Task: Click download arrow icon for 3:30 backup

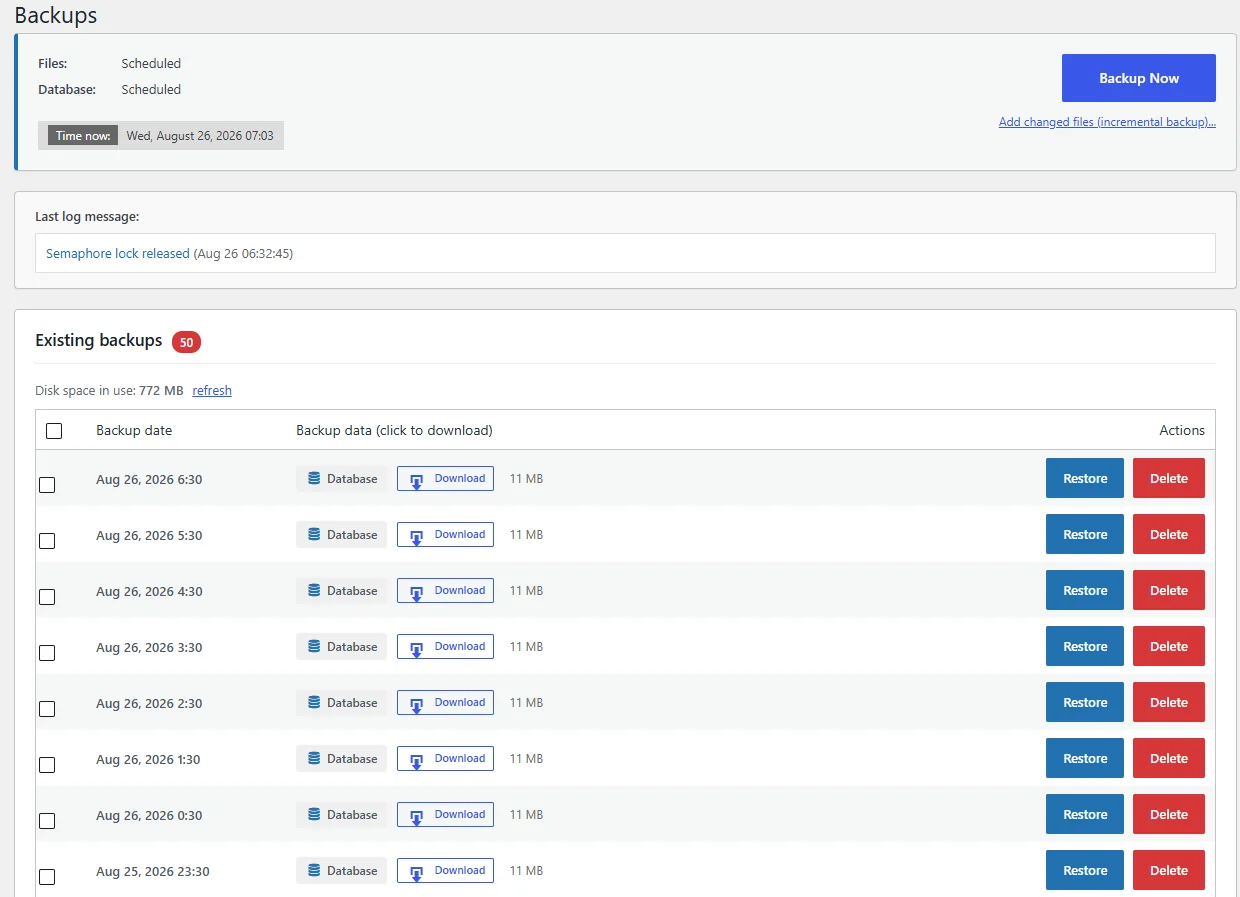Action: click(x=417, y=649)
